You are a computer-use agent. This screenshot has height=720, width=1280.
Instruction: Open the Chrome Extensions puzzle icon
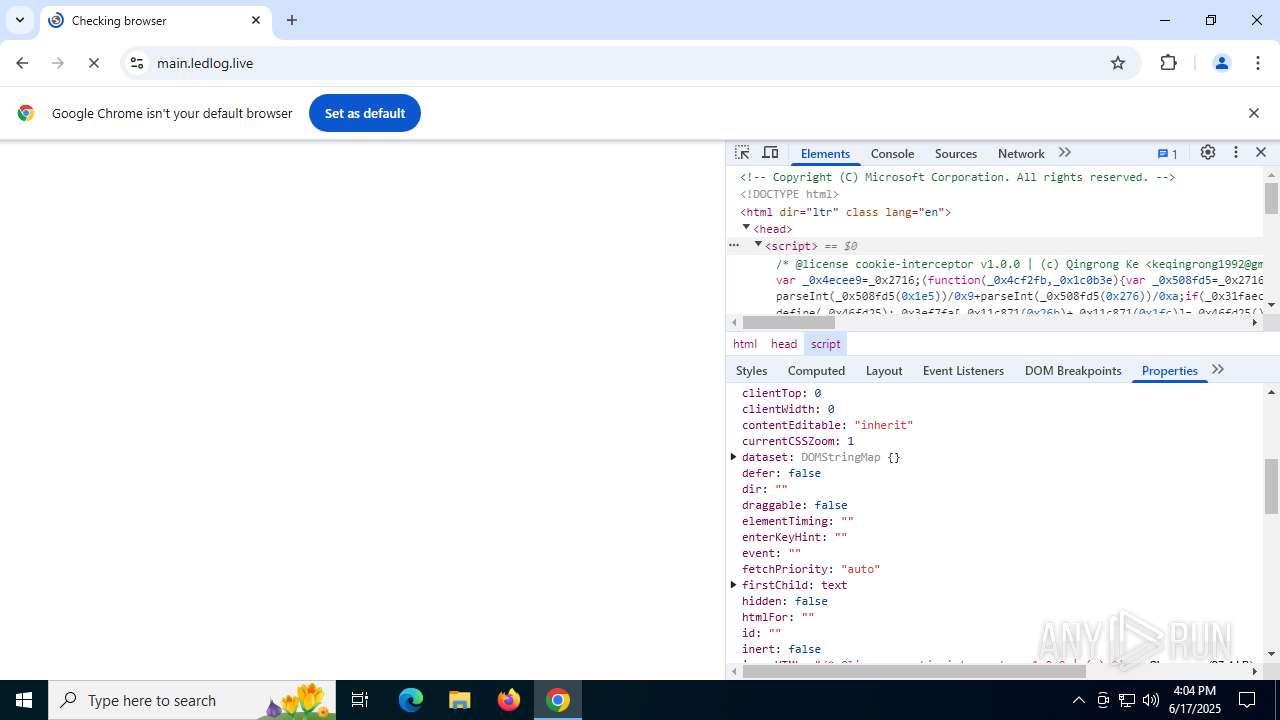1168,63
